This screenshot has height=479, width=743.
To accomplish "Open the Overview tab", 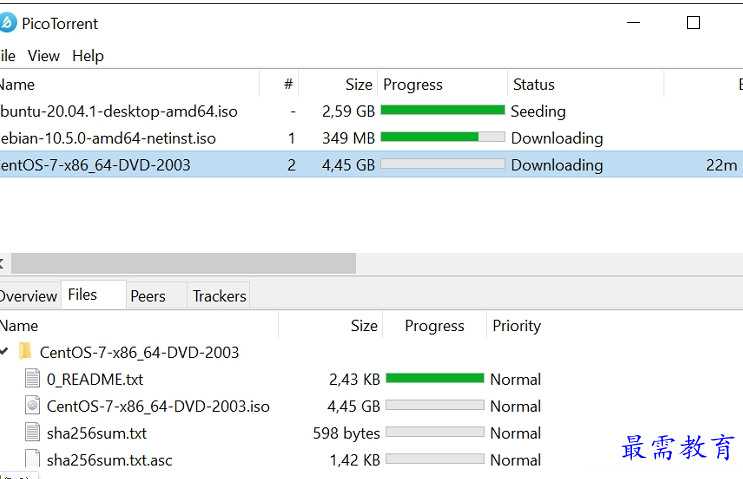I will [28, 296].
